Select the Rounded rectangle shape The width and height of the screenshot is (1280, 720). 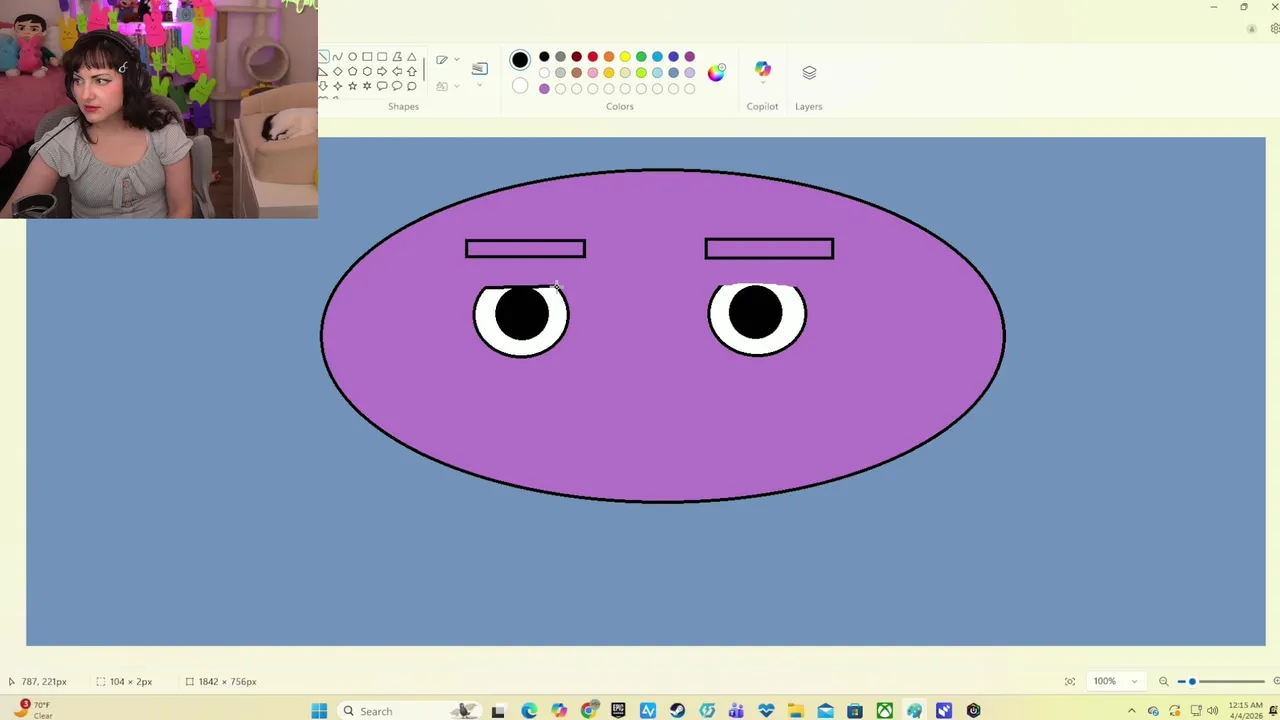click(382, 57)
